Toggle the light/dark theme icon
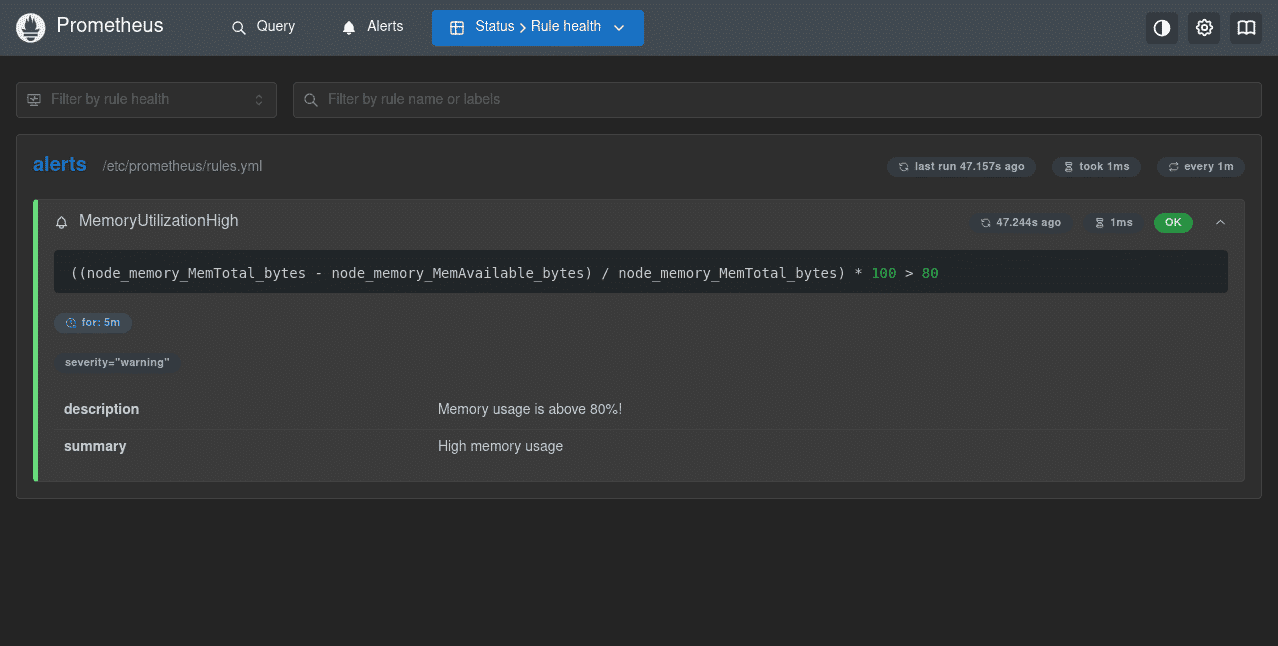1278x646 pixels. (x=1162, y=28)
